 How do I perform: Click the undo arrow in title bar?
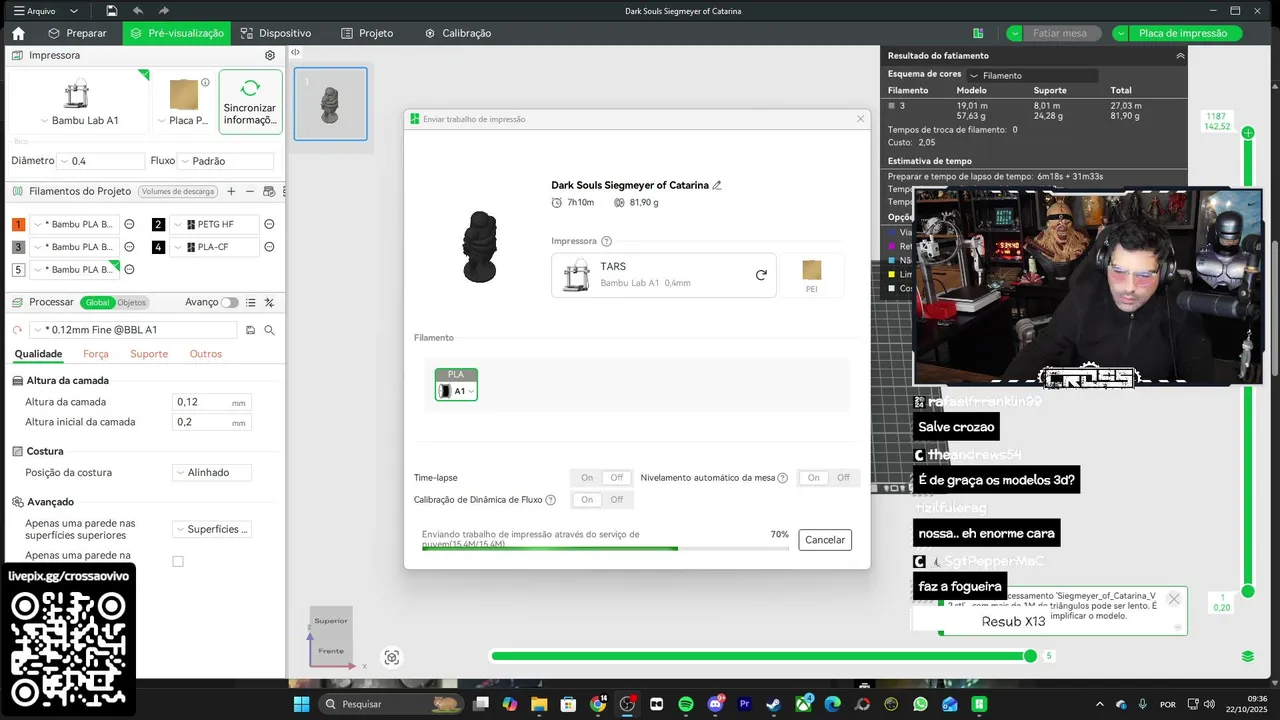(138, 11)
